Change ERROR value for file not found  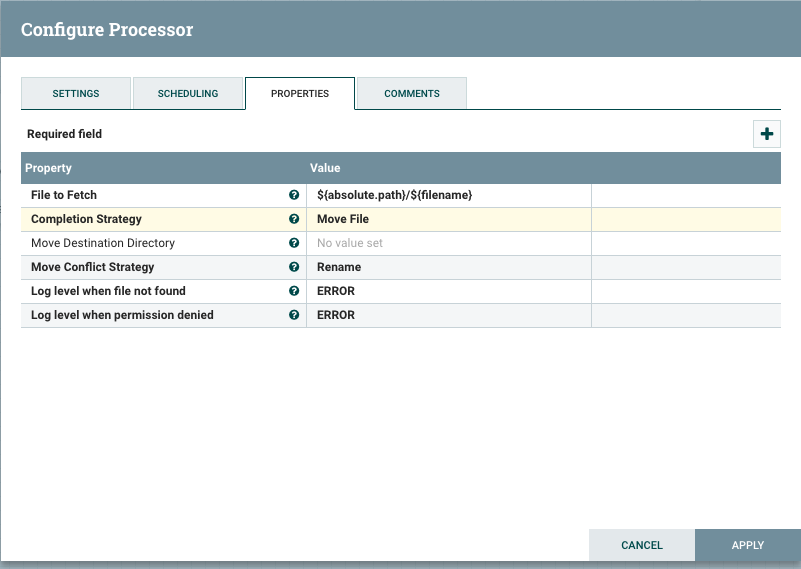pos(449,291)
